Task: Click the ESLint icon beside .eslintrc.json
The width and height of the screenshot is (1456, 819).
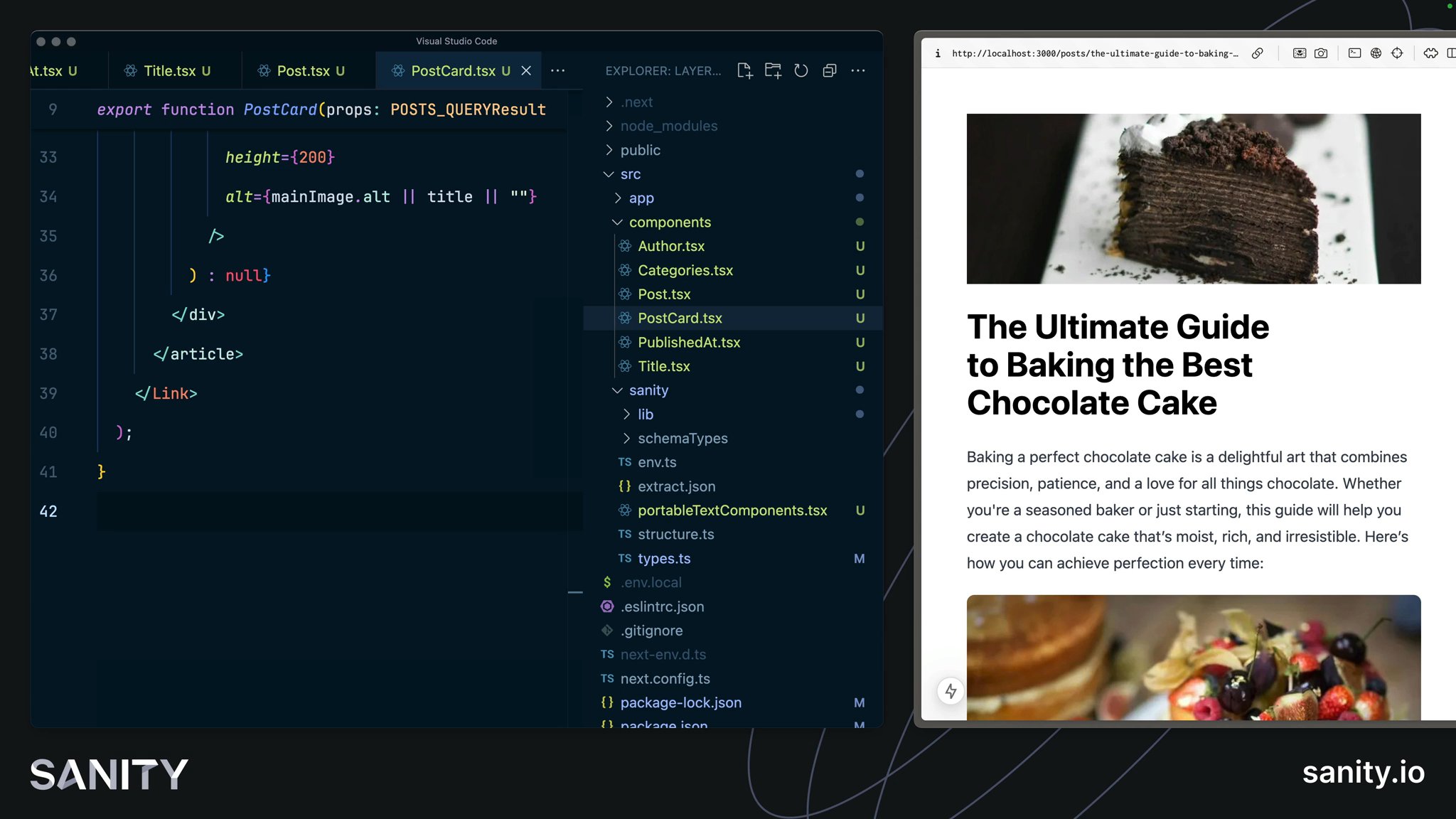Action: [x=607, y=606]
